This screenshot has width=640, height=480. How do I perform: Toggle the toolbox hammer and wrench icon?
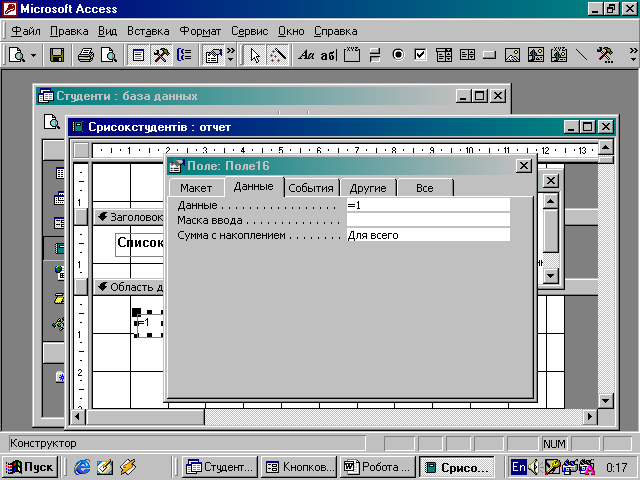coord(161,55)
